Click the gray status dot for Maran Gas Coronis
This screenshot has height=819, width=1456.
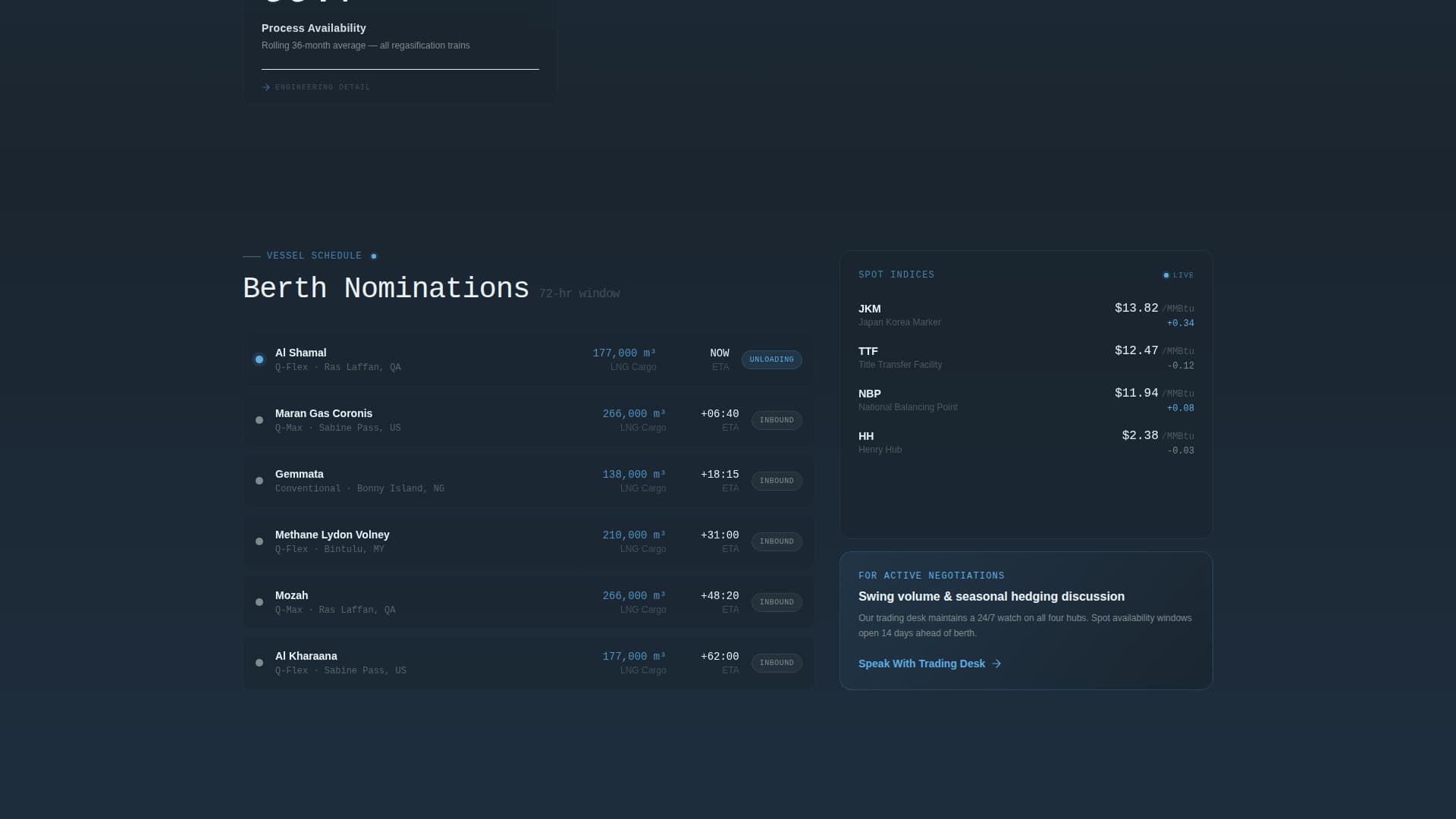259,420
